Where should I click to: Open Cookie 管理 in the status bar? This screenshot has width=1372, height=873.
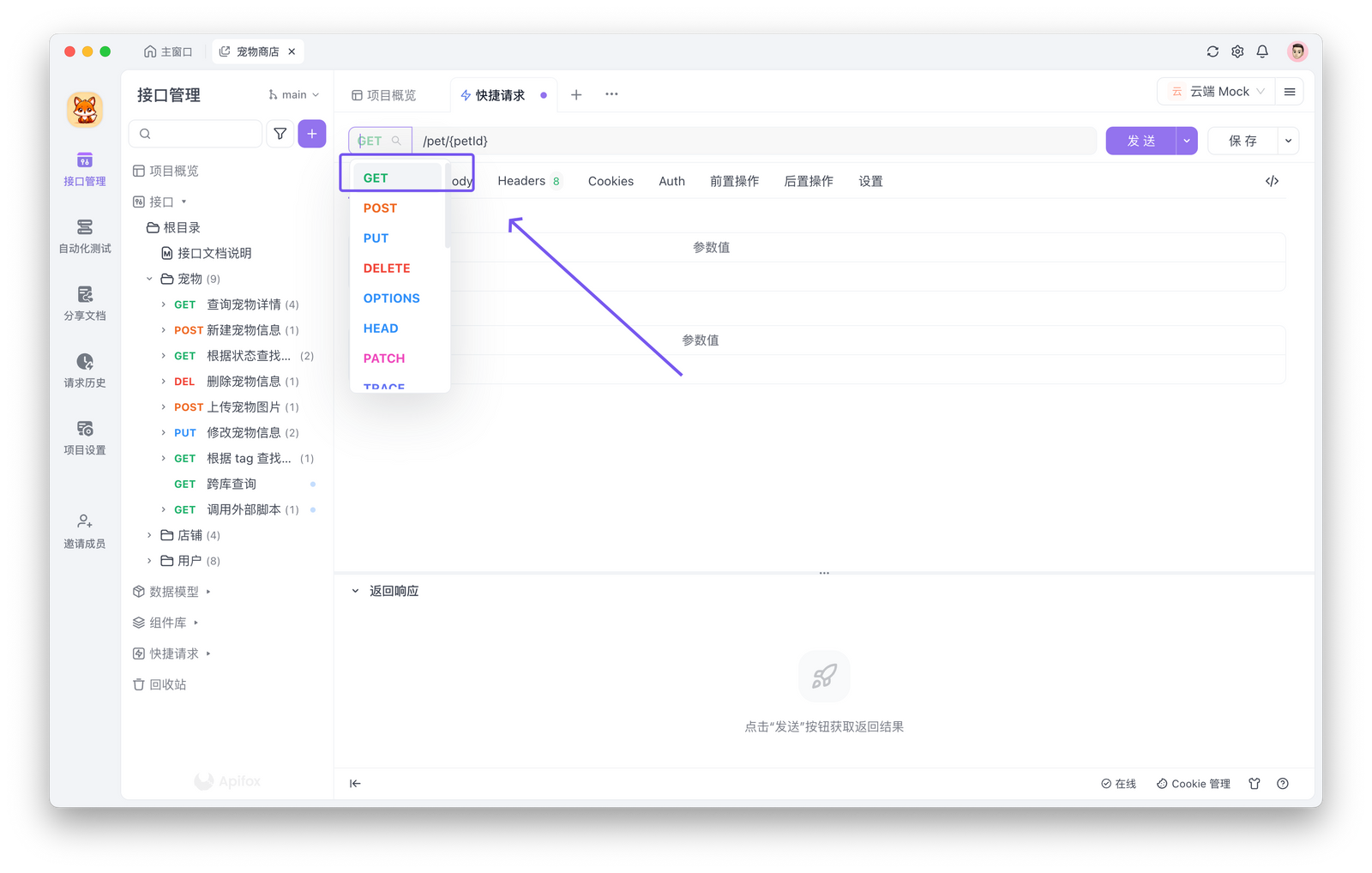tap(1193, 783)
